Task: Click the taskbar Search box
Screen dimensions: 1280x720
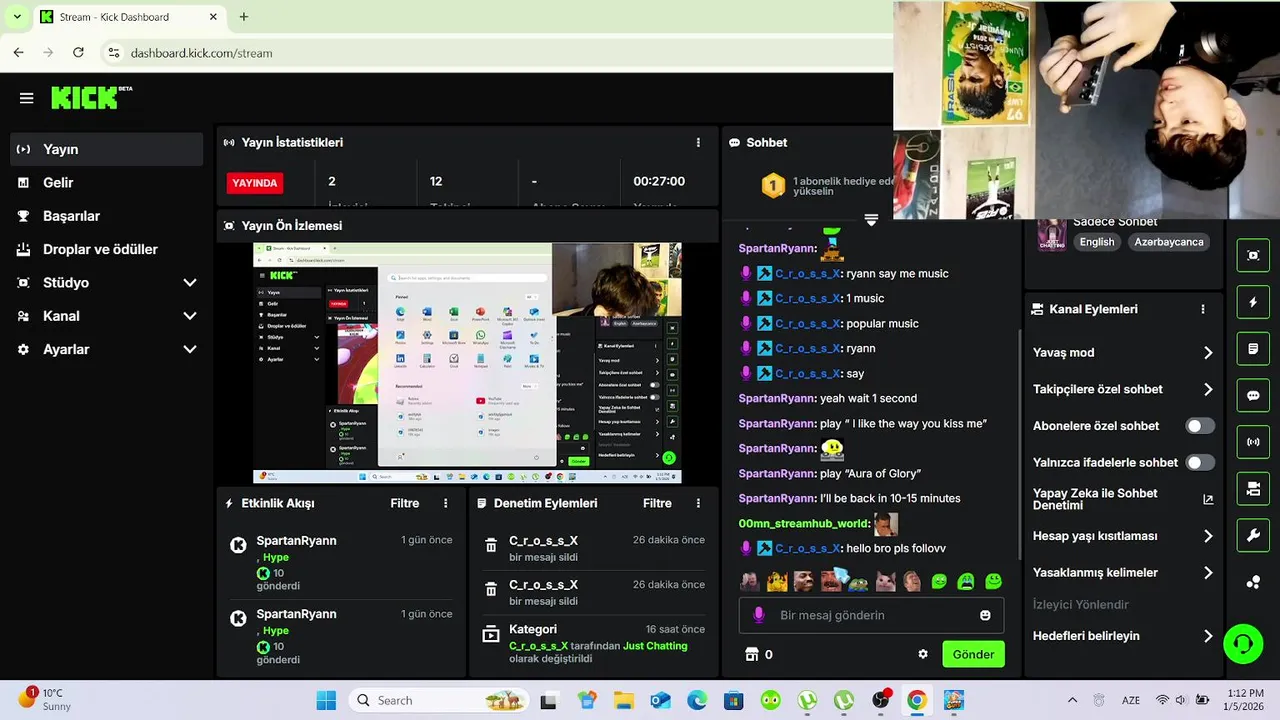Action: 439,700
